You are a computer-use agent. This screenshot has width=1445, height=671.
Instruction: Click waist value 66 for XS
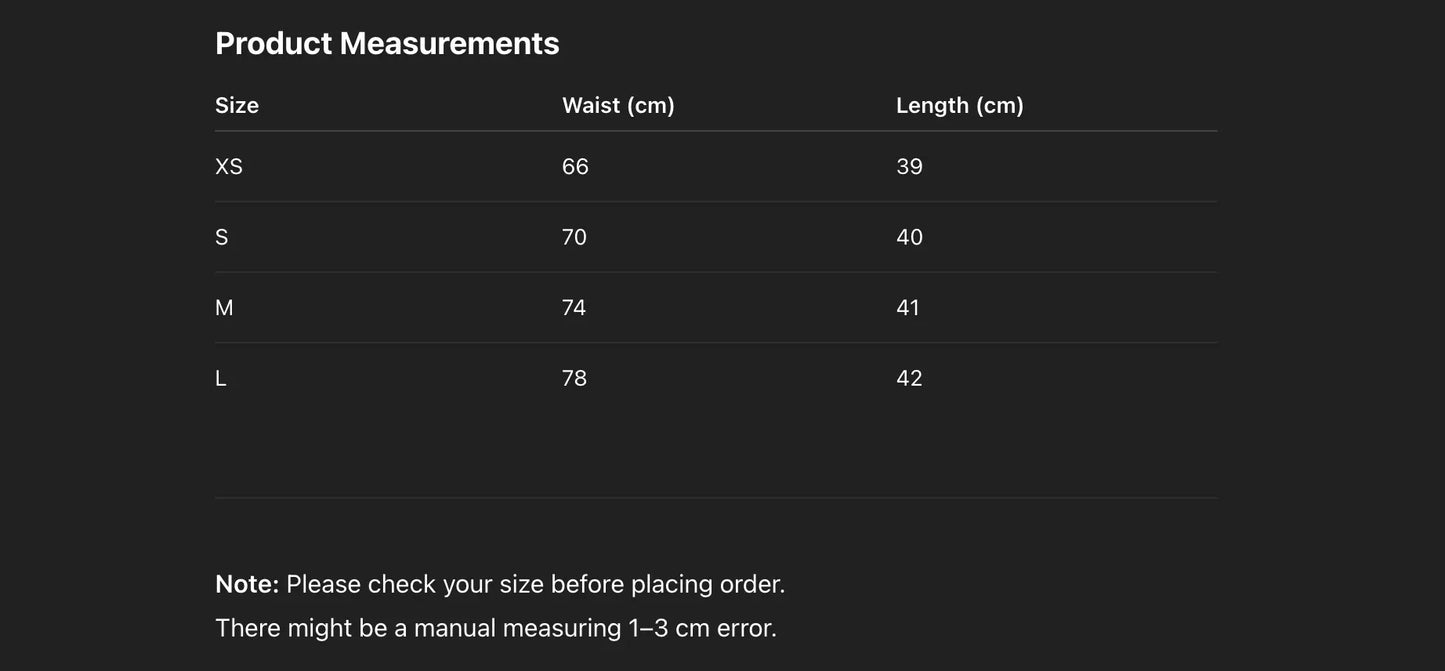[575, 166]
